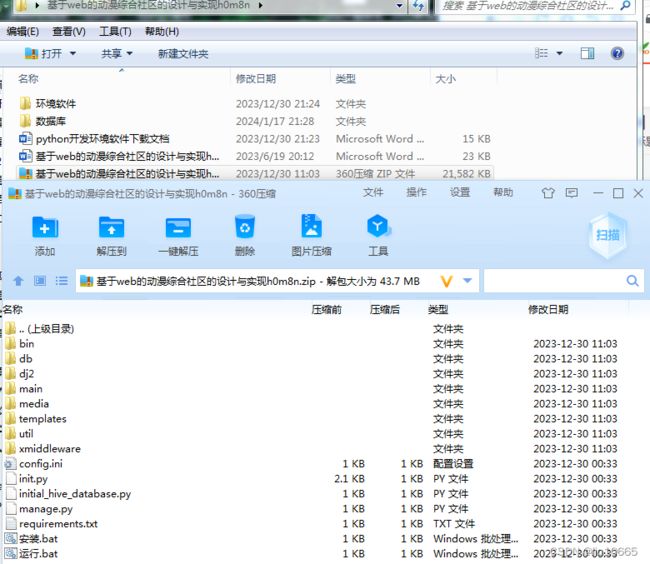
Task: Open the 帮助 menu in 360压缩
Action: [x=503, y=193]
